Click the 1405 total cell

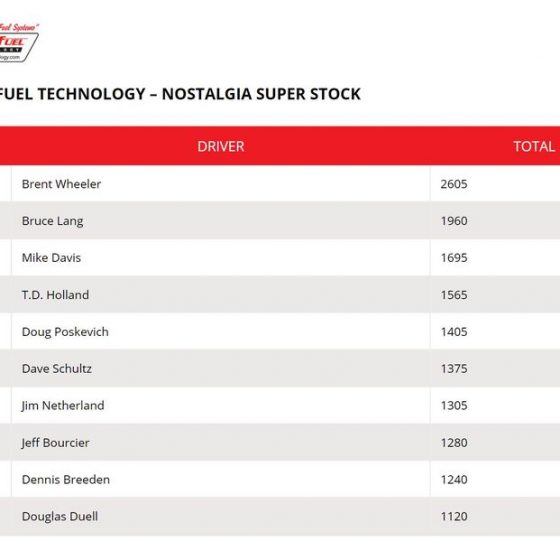point(454,332)
